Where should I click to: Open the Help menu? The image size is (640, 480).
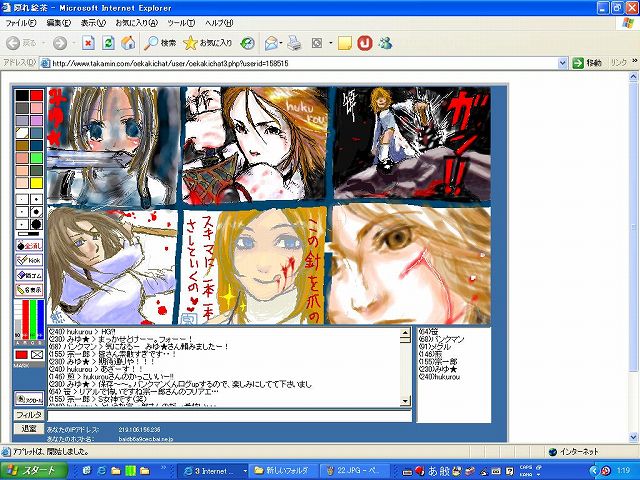(x=219, y=23)
